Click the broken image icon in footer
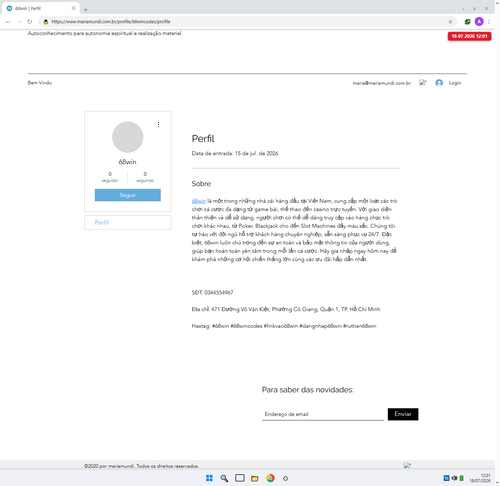This screenshot has height=486, width=500. (407, 465)
